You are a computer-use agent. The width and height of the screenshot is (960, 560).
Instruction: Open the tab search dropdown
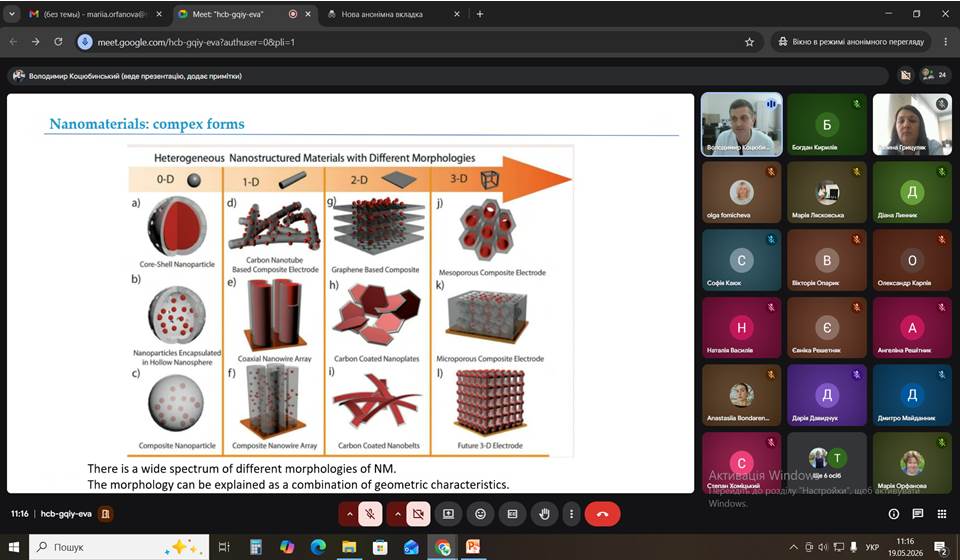pyautogui.click(x=11, y=14)
